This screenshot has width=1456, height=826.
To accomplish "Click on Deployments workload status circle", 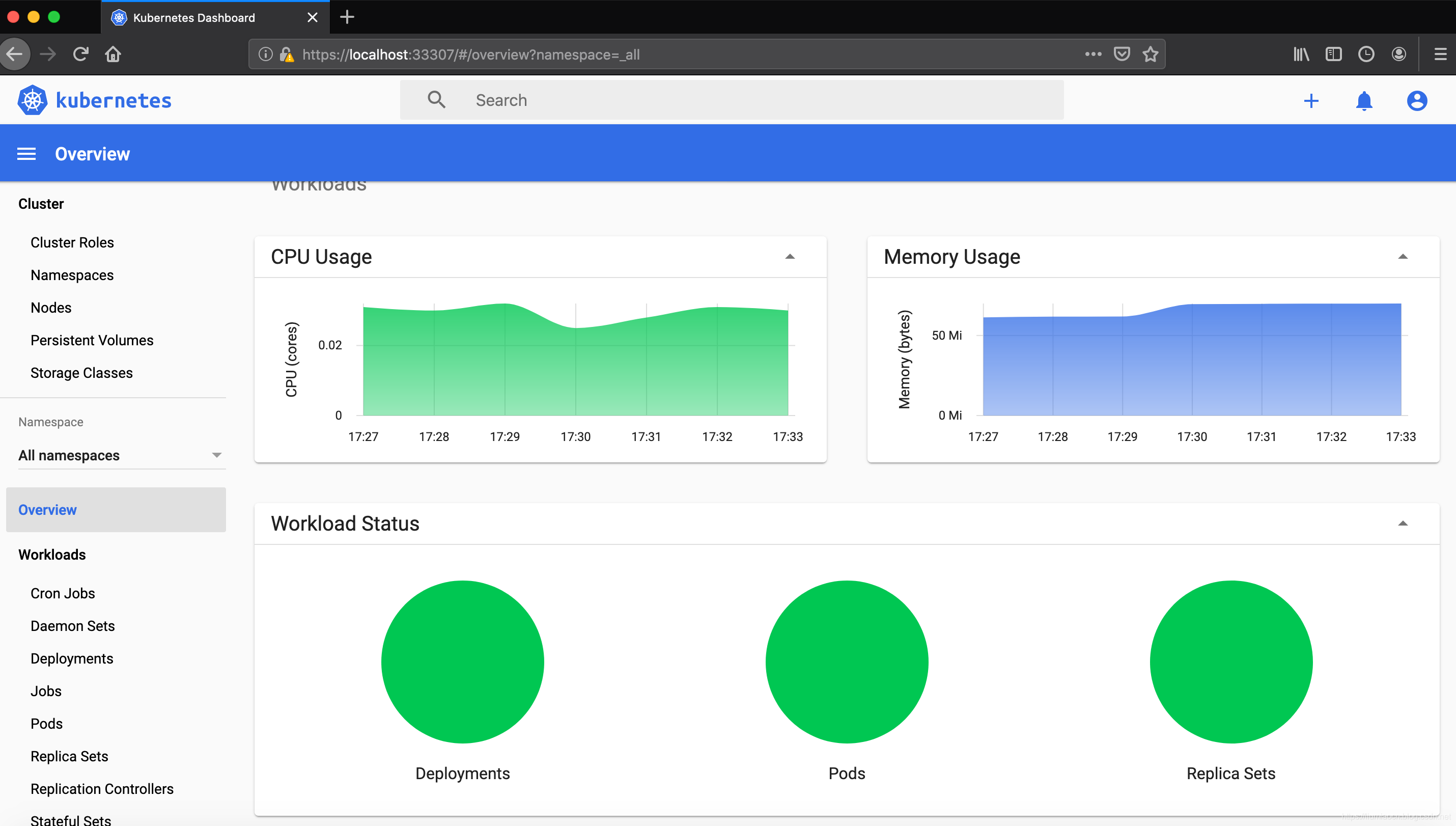I will tap(463, 661).
